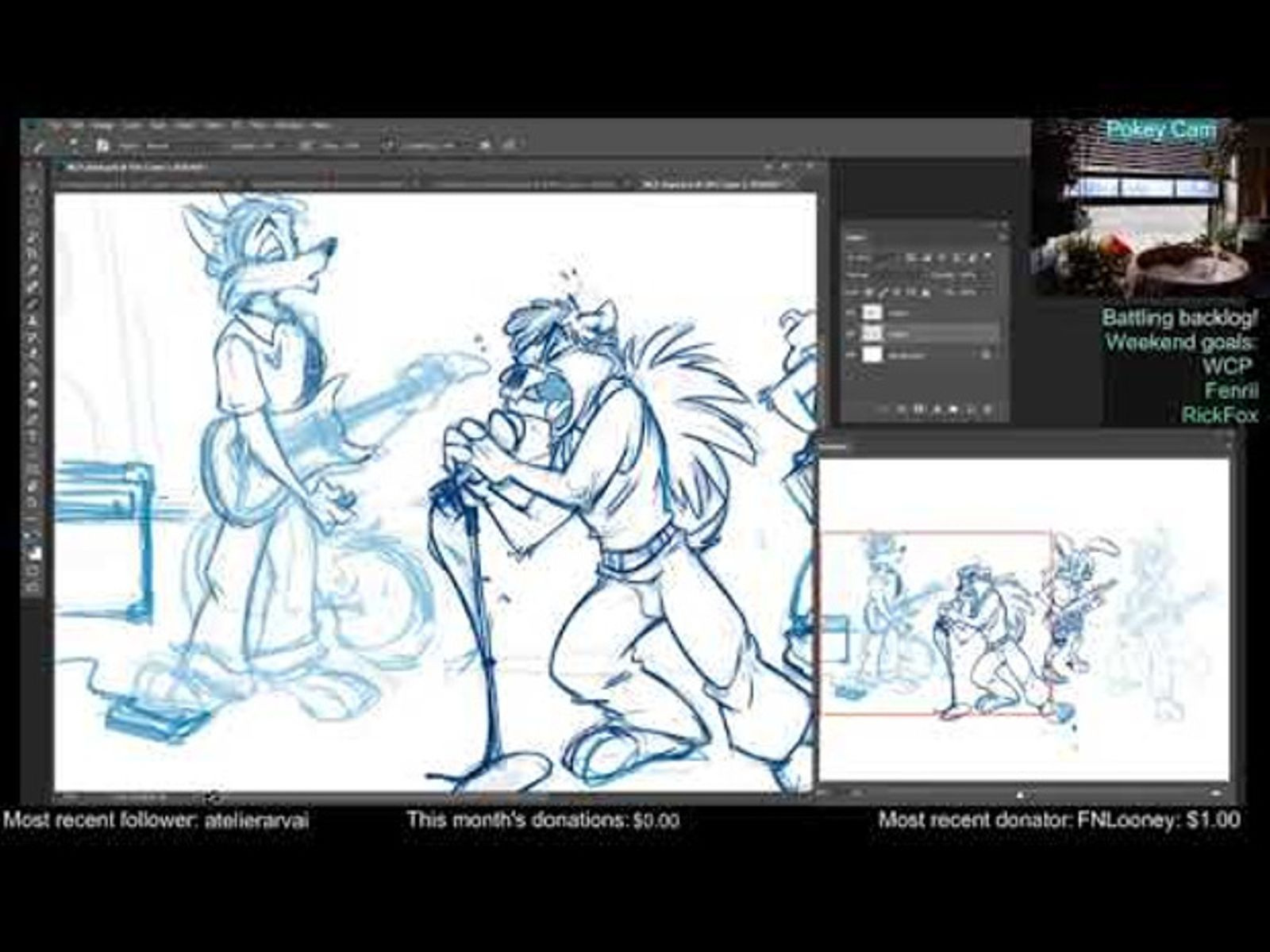
Task: Create a new layer
Action: point(970,409)
